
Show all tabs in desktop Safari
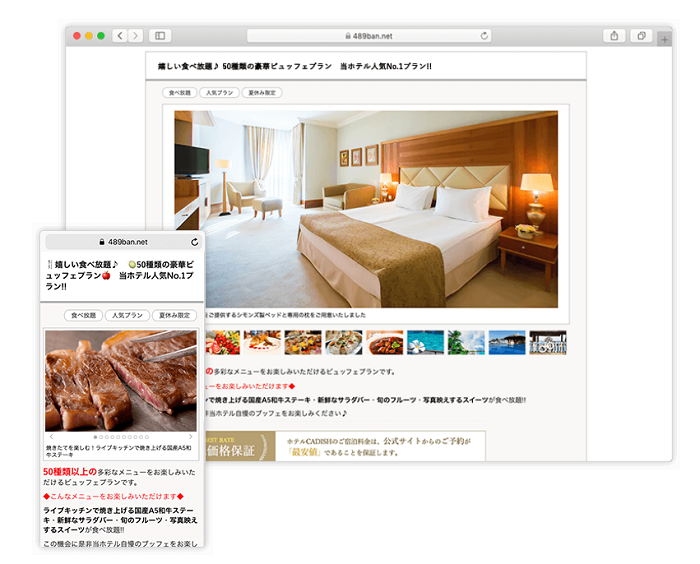642,36
